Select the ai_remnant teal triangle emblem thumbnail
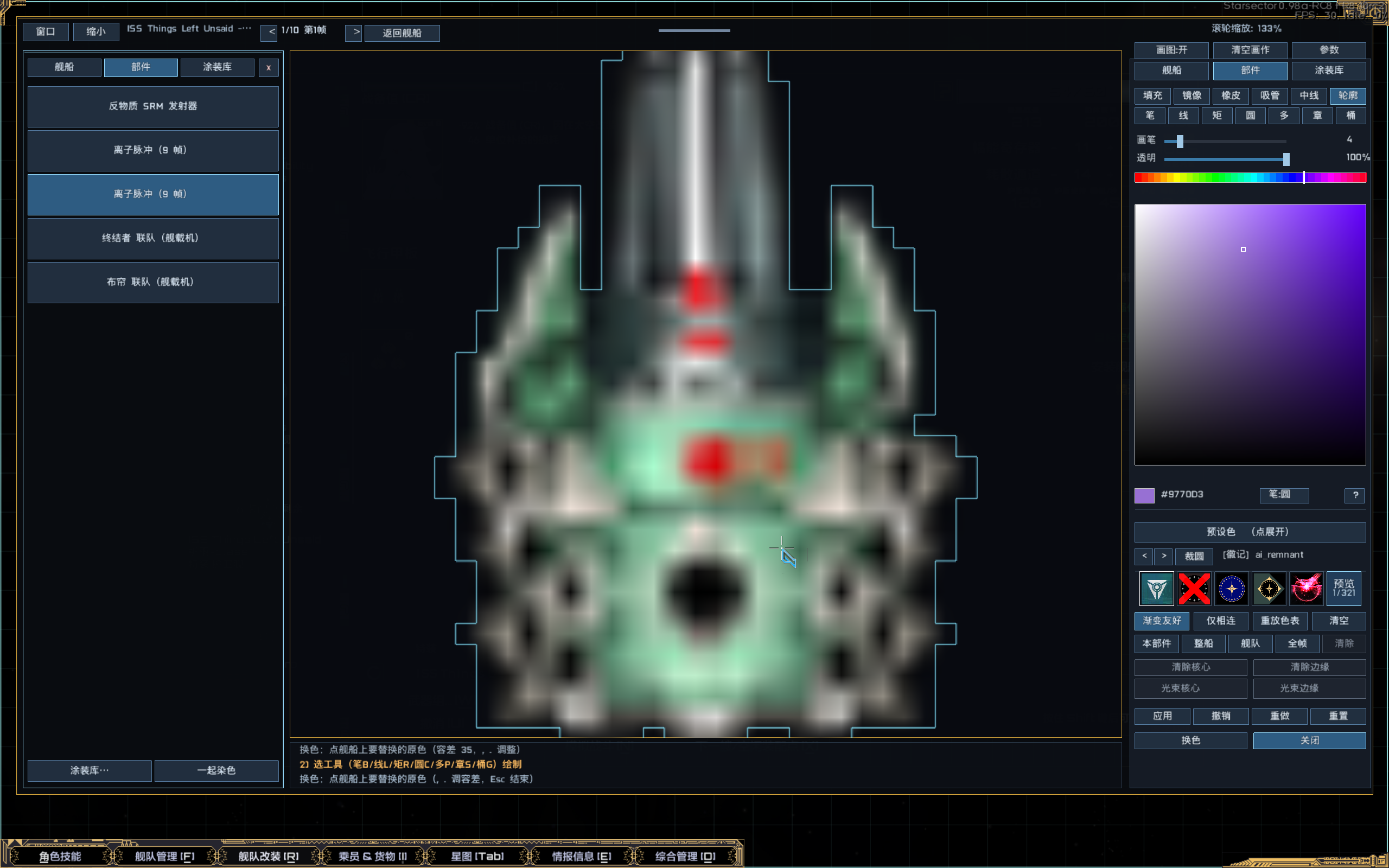The image size is (1389, 868). [1156, 589]
